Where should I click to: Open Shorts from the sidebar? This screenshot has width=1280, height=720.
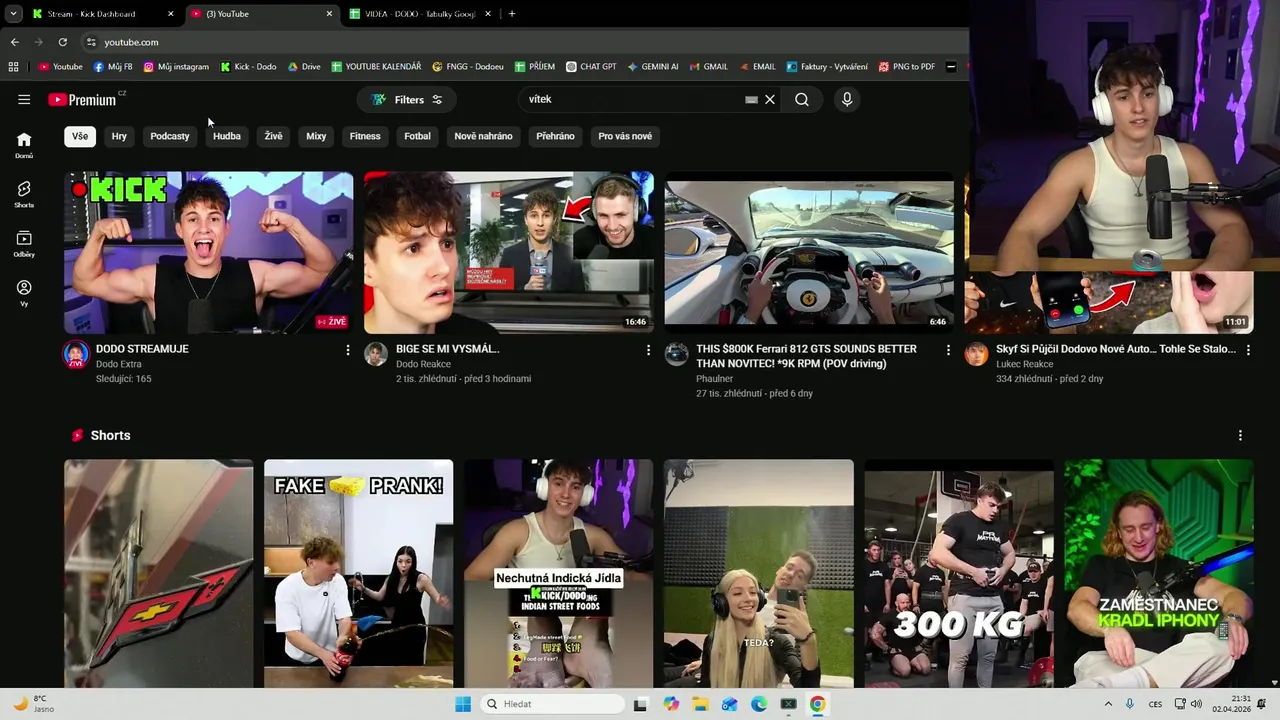coord(24,194)
